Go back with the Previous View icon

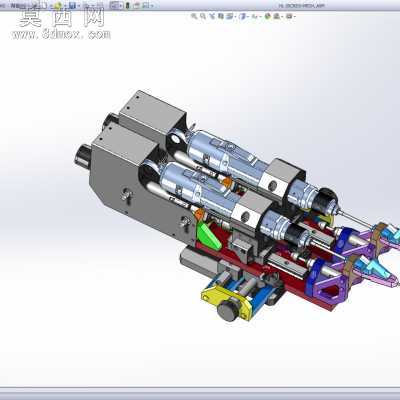[212, 16]
